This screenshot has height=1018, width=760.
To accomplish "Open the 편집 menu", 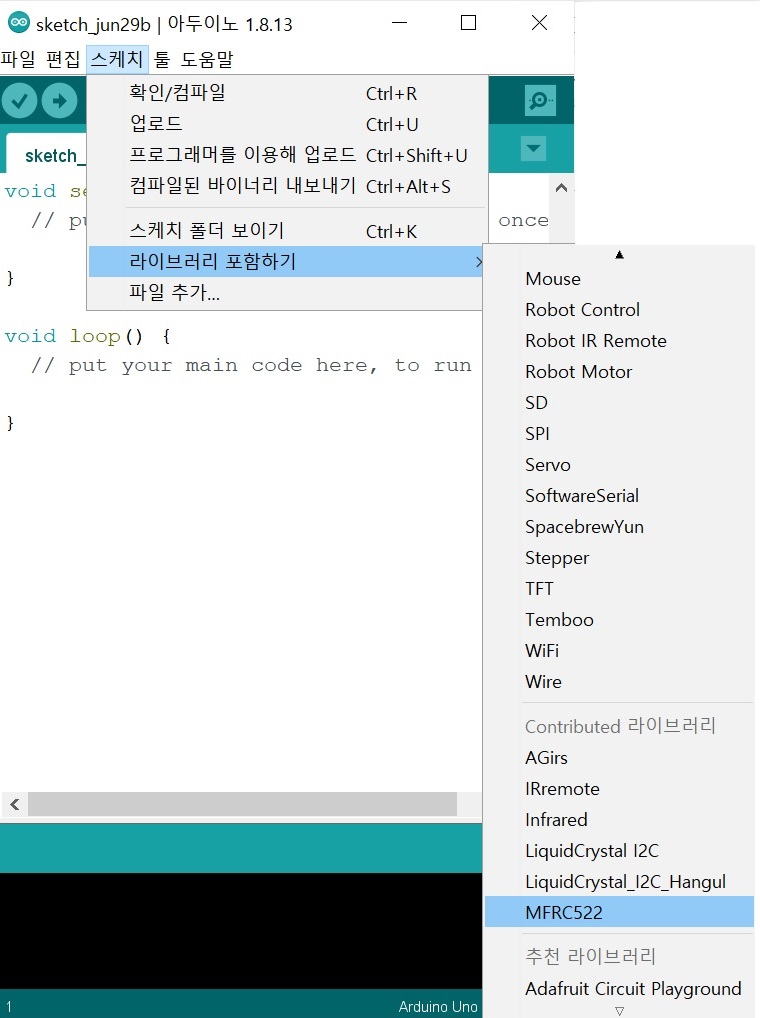I will (62, 60).
